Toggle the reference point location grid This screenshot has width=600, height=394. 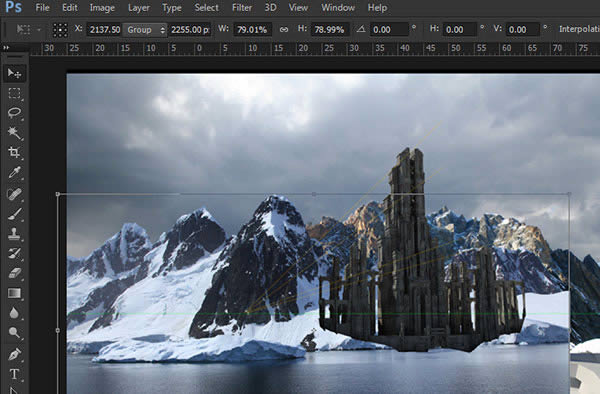60,29
